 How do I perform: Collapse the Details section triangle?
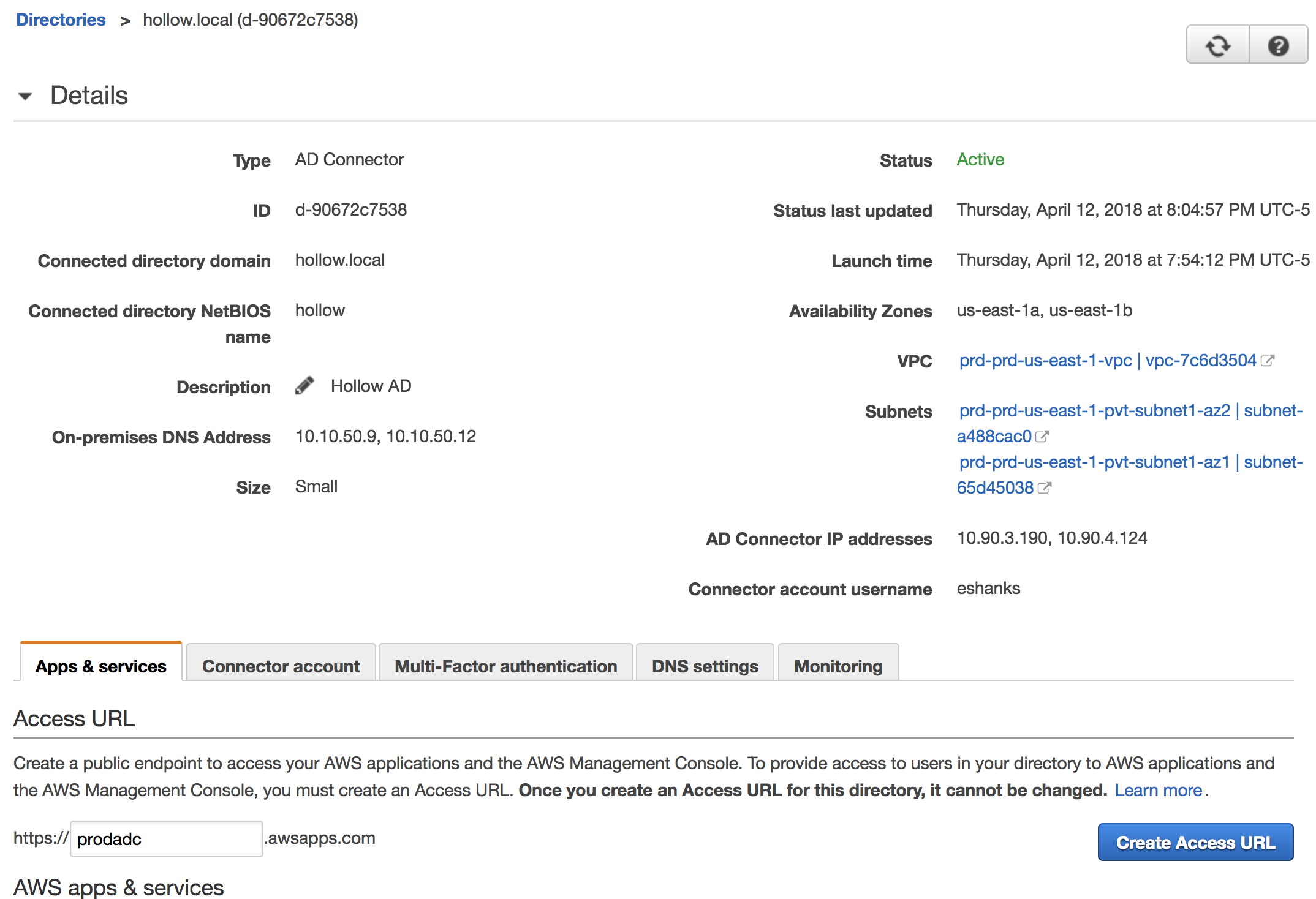tap(25, 96)
